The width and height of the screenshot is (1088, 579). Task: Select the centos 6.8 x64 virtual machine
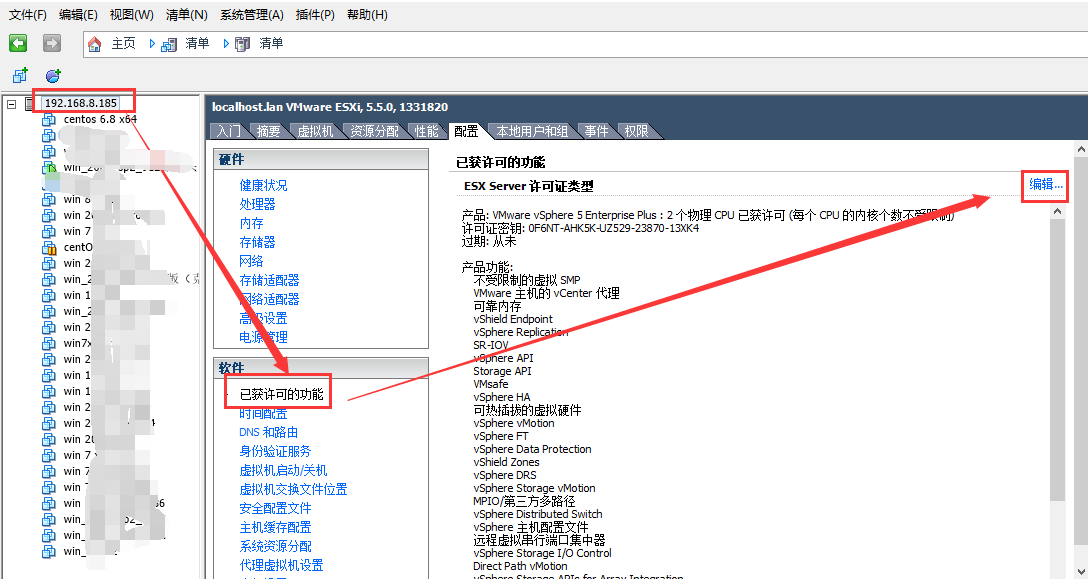pos(101,119)
